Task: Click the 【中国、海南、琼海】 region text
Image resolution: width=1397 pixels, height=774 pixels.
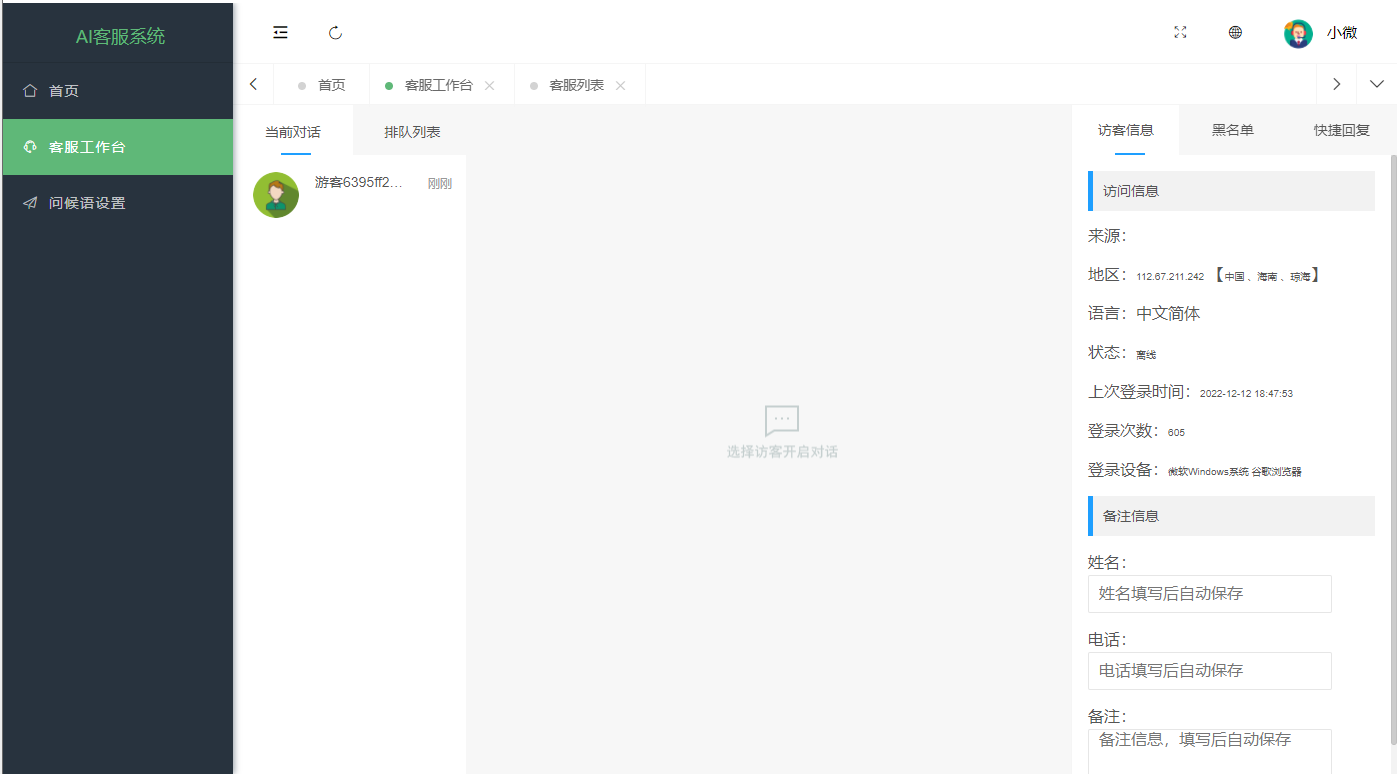Action: click(1267, 276)
